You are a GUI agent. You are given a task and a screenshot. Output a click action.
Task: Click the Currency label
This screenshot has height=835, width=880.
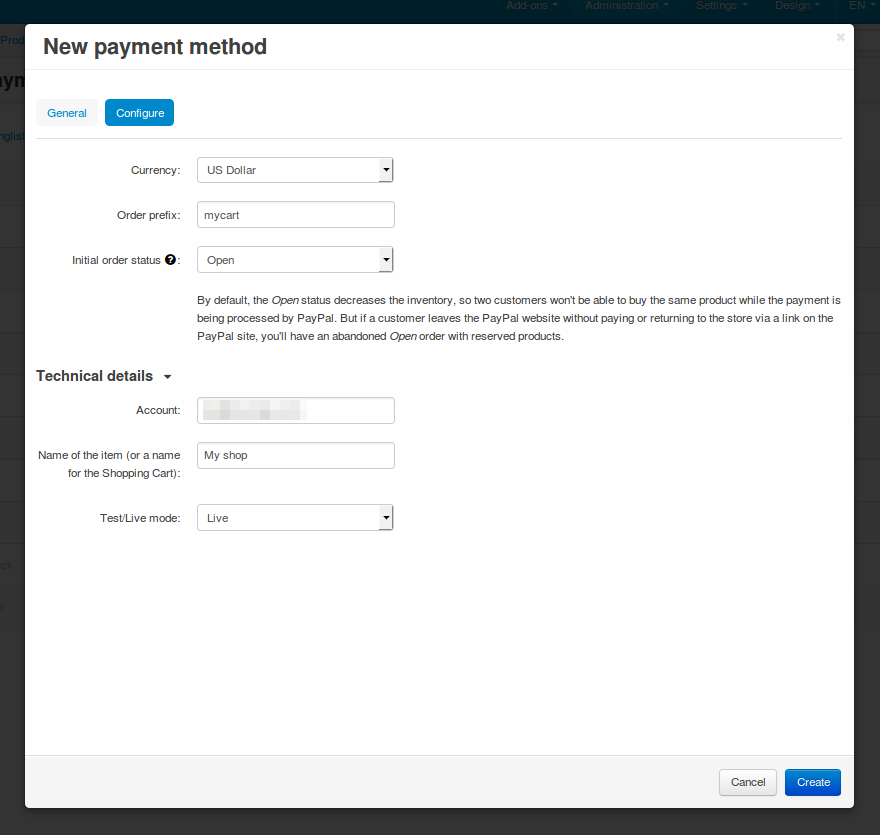pos(155,170)
